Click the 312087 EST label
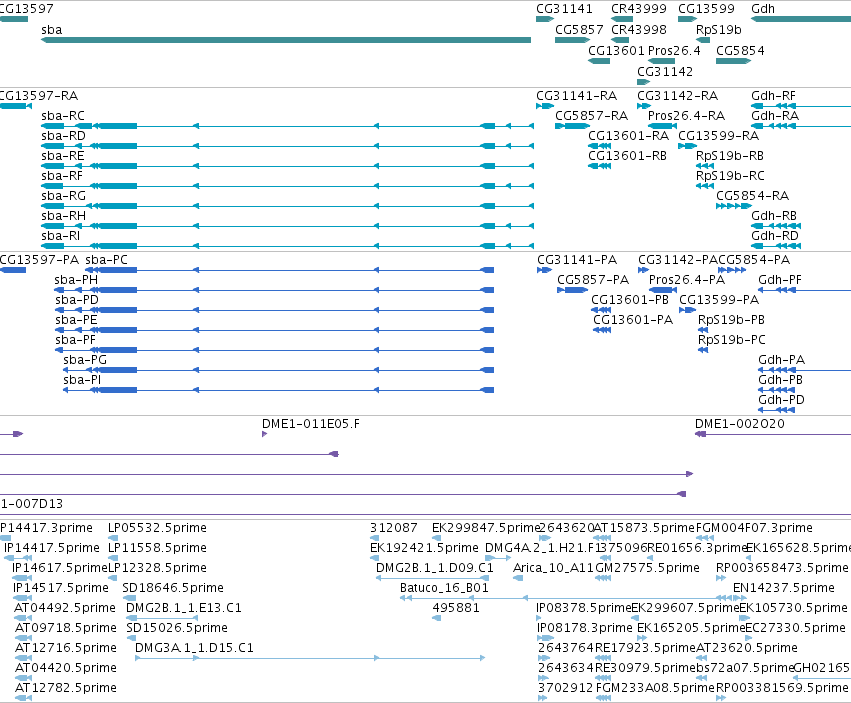 [393, 528]
